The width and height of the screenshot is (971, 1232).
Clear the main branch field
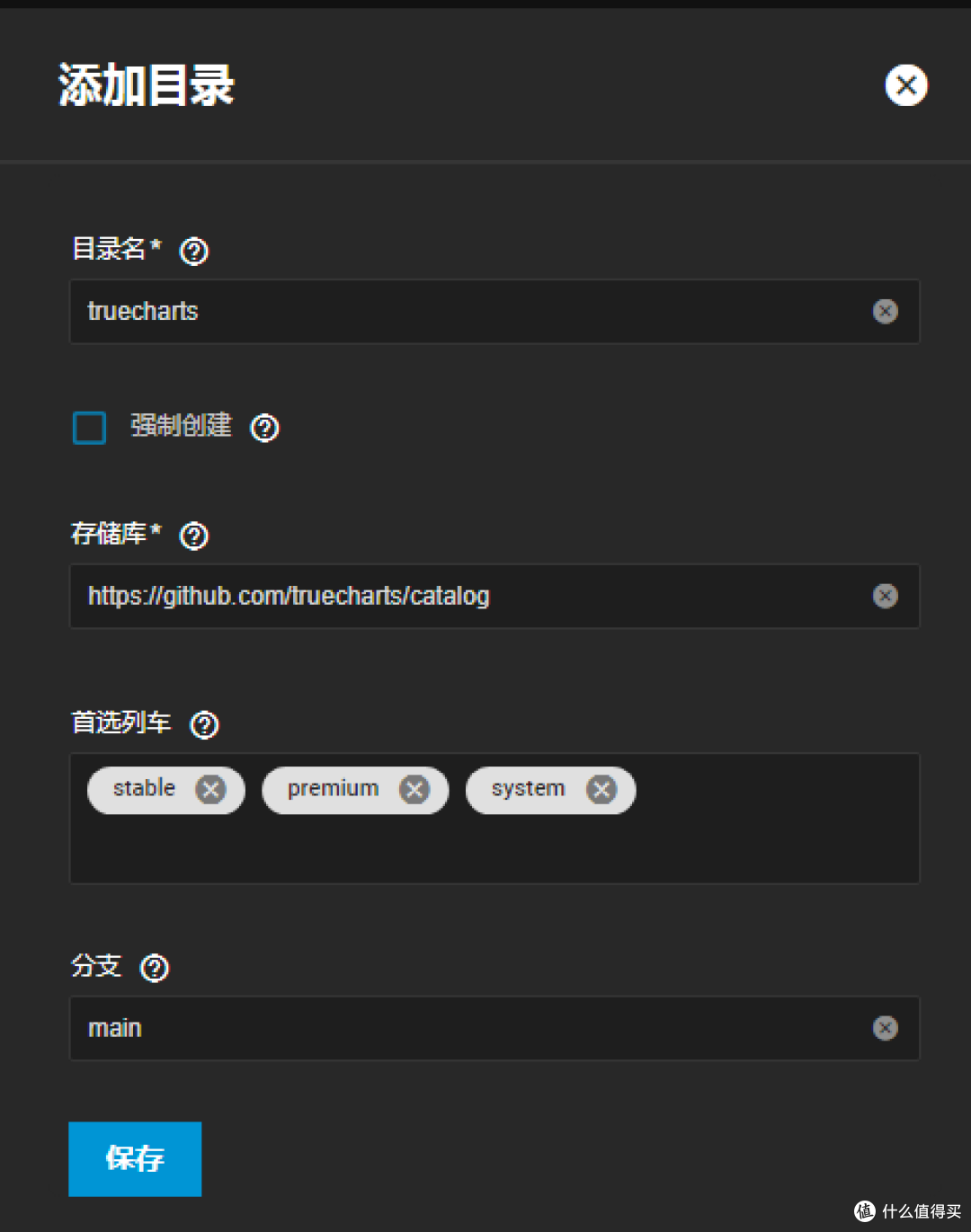(x=885, y=1028)
